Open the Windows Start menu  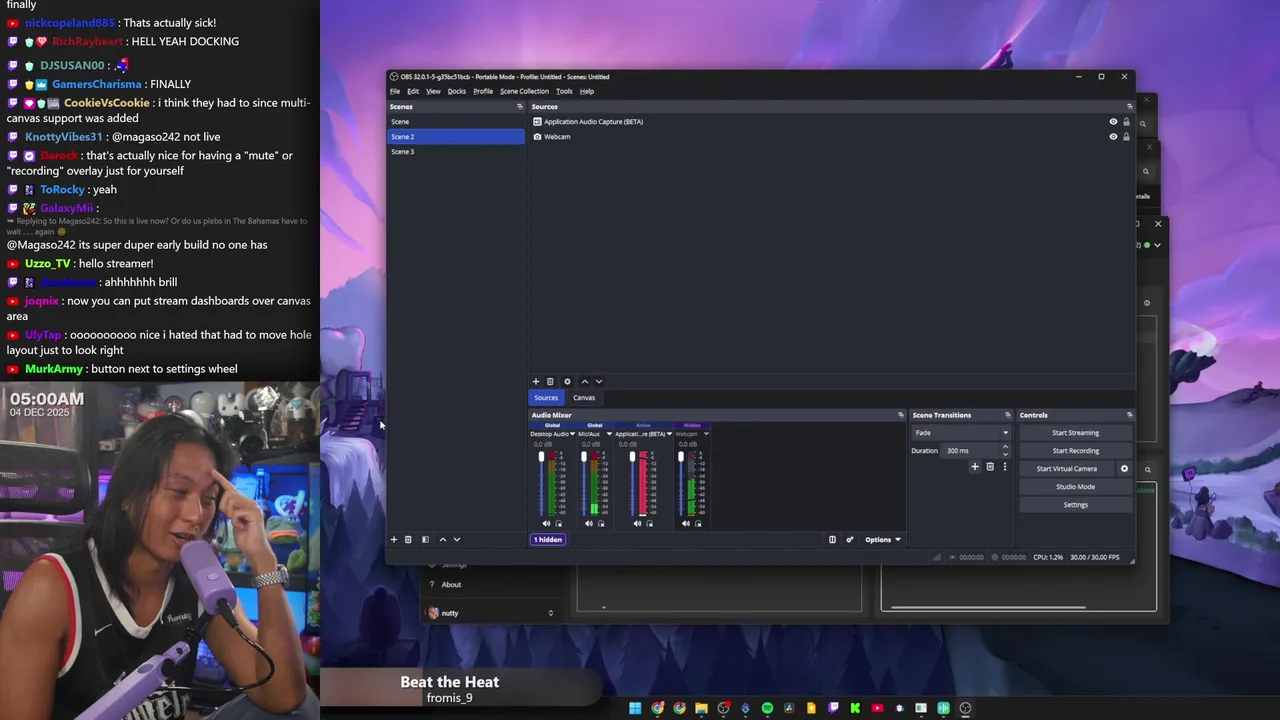[635, 708]
